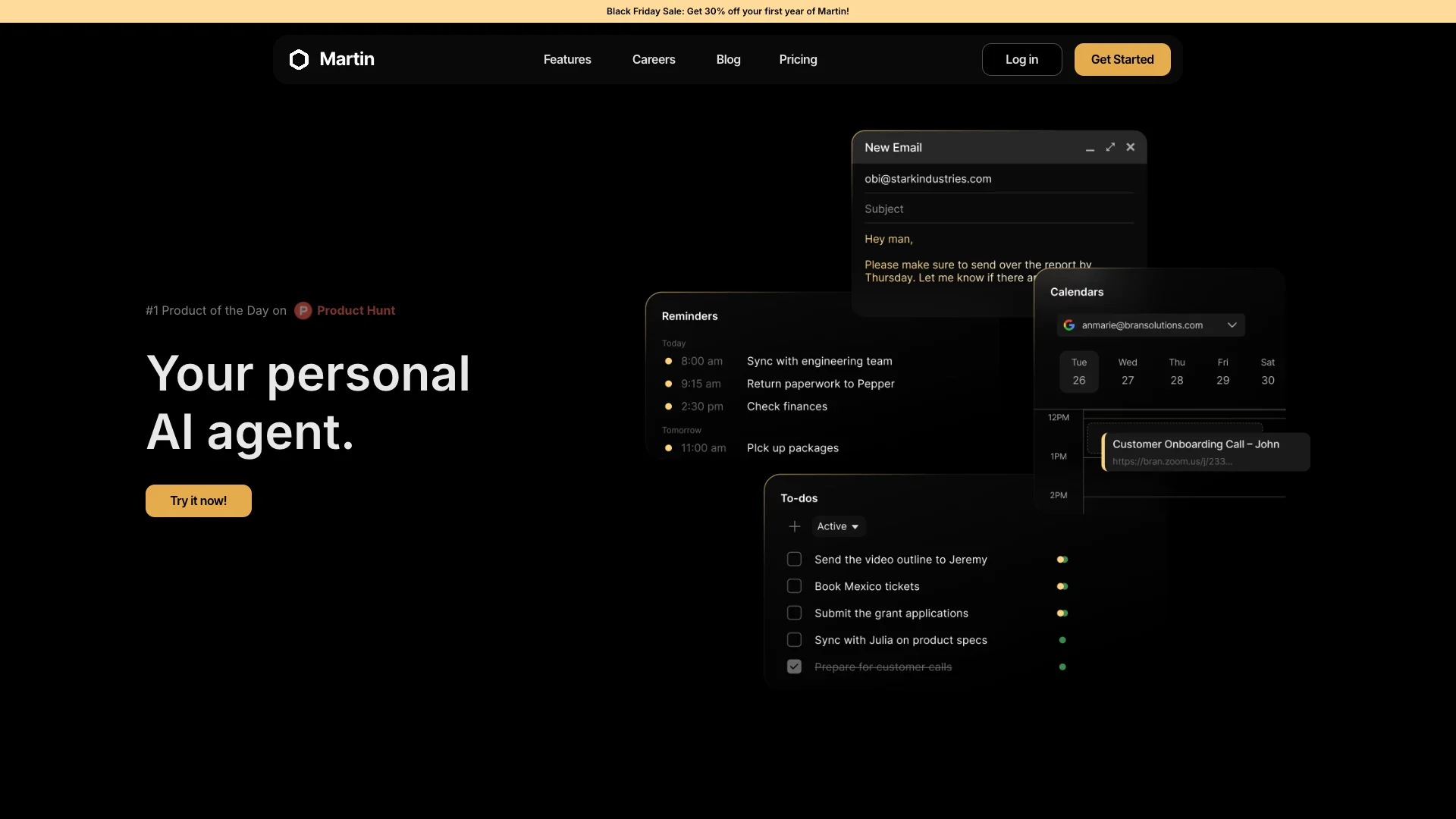View the Pricing page
Viewport: 1456px width, 819px height.
point(798,59)
